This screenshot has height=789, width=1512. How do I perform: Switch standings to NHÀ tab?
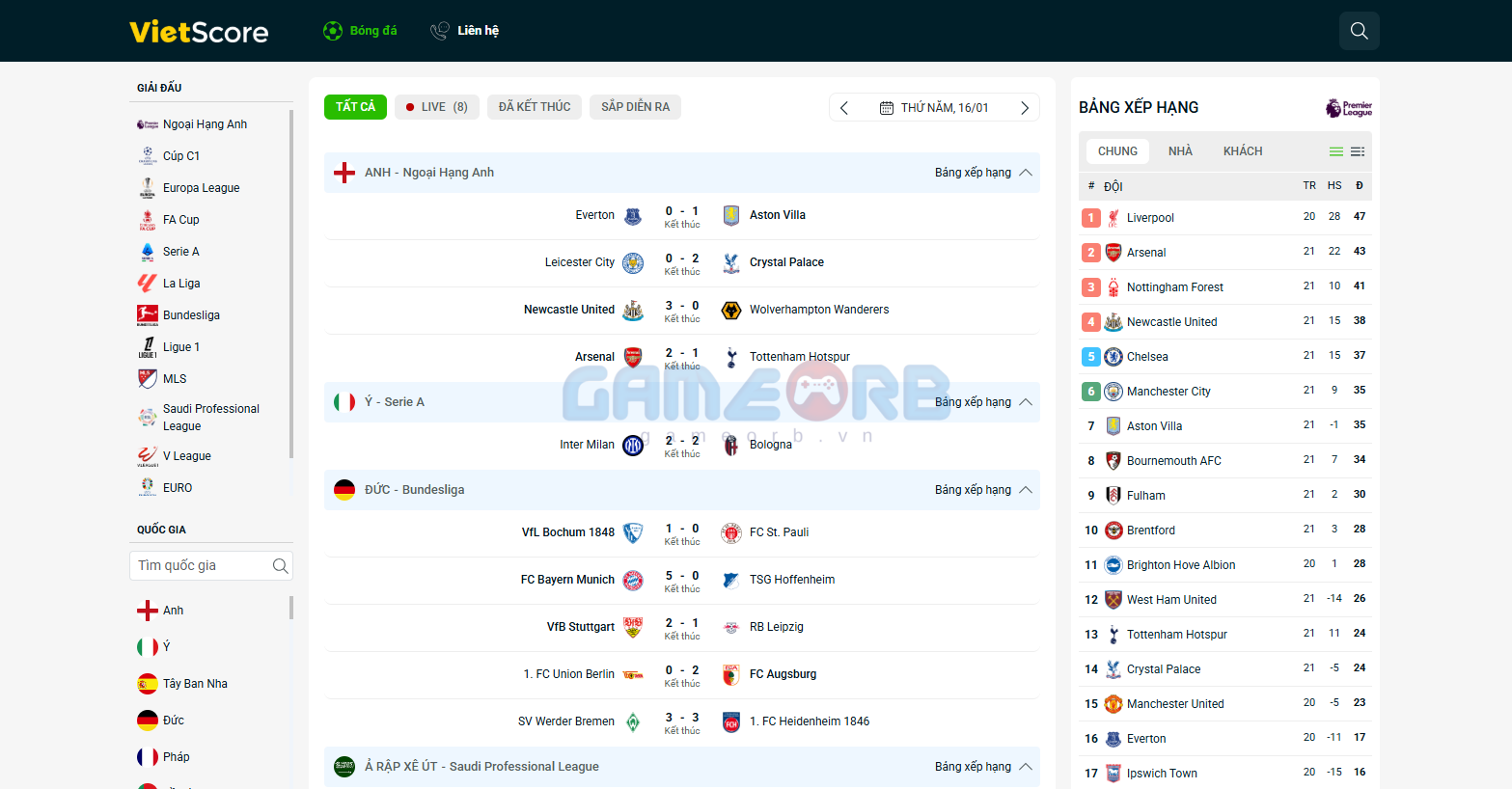tap(1180, 151)
